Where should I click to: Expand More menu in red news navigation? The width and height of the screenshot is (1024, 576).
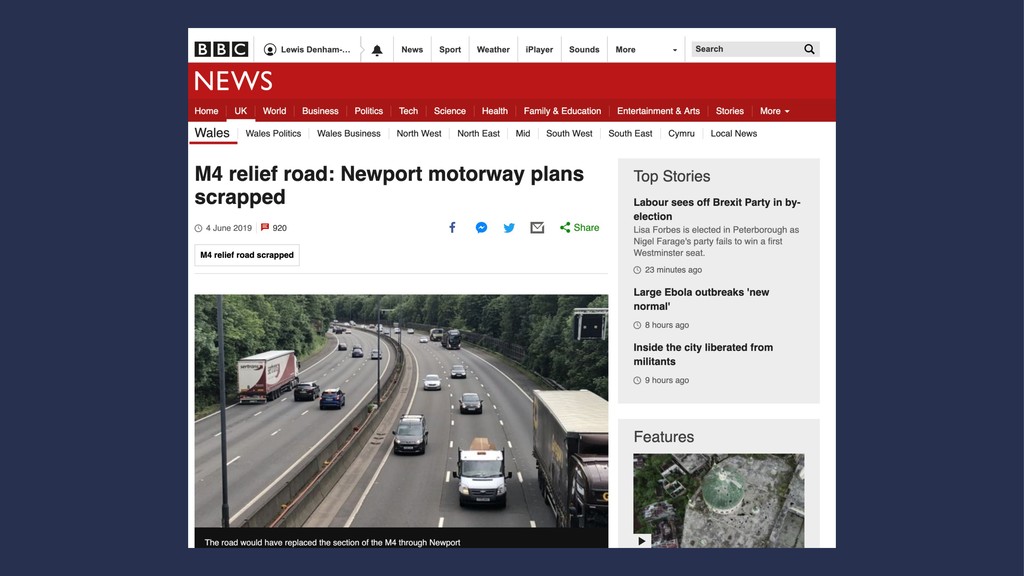775,111
